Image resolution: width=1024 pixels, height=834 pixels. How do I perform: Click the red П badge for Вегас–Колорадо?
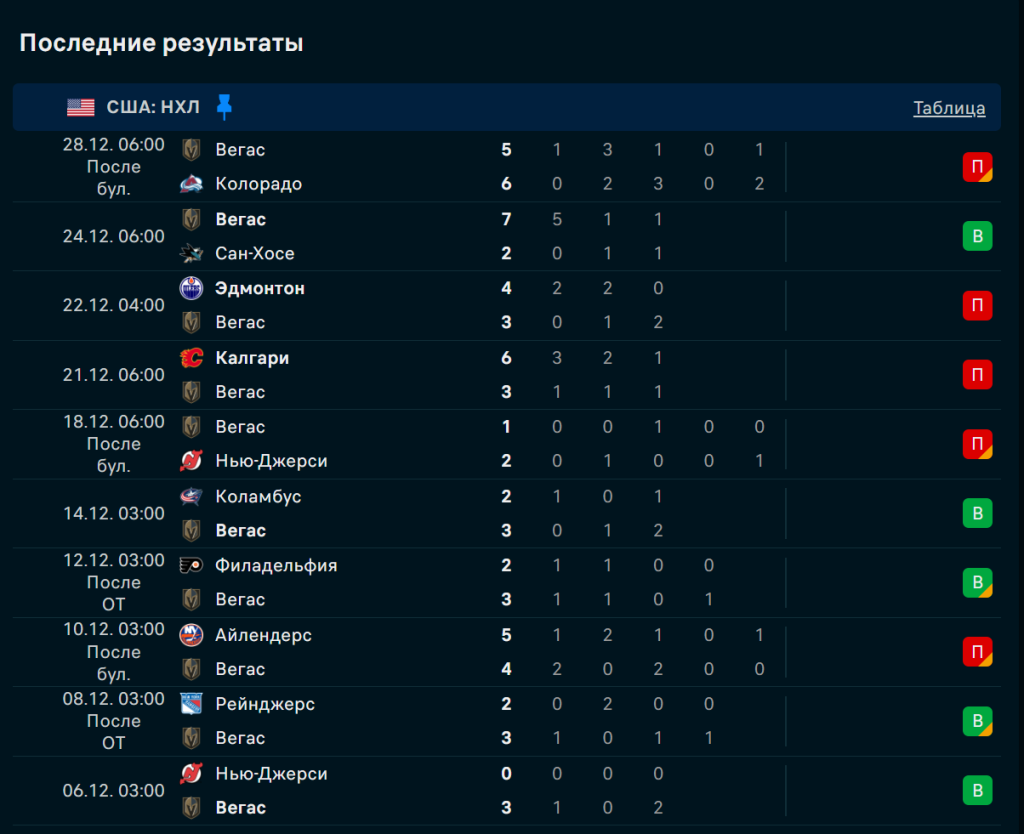977,167
